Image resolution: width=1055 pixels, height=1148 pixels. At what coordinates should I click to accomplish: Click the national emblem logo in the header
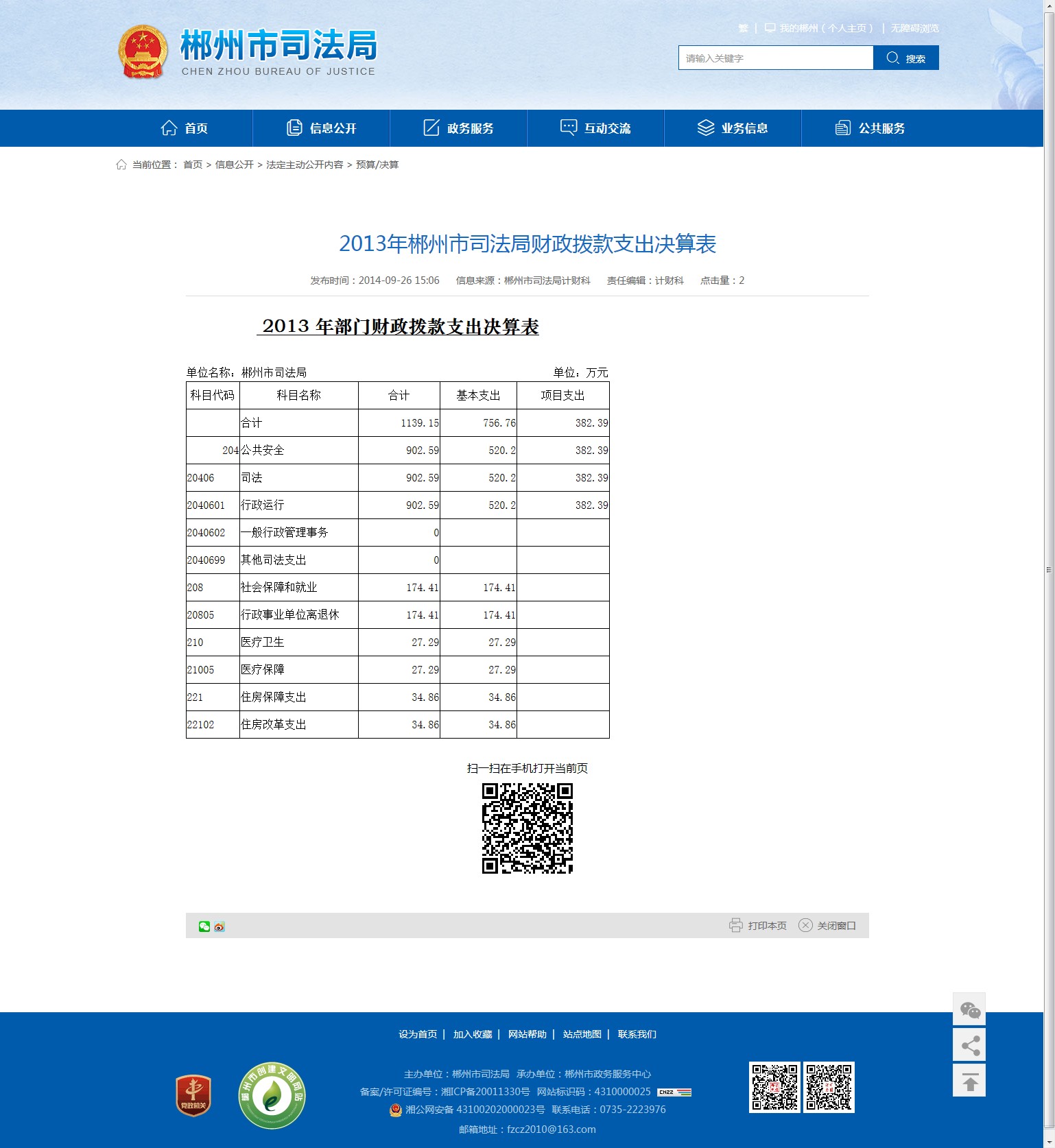click(143, 52)
